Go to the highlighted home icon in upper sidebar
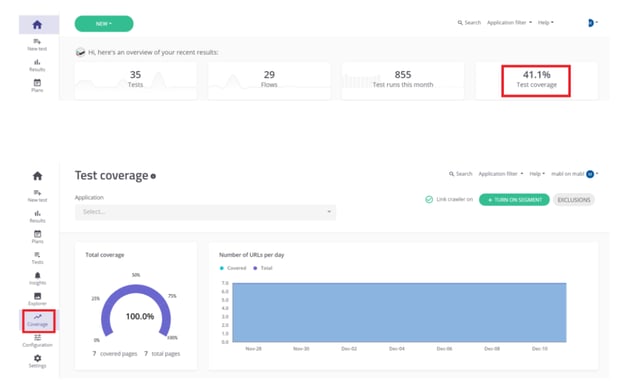The image size is (624, 386). click(37, 25)
